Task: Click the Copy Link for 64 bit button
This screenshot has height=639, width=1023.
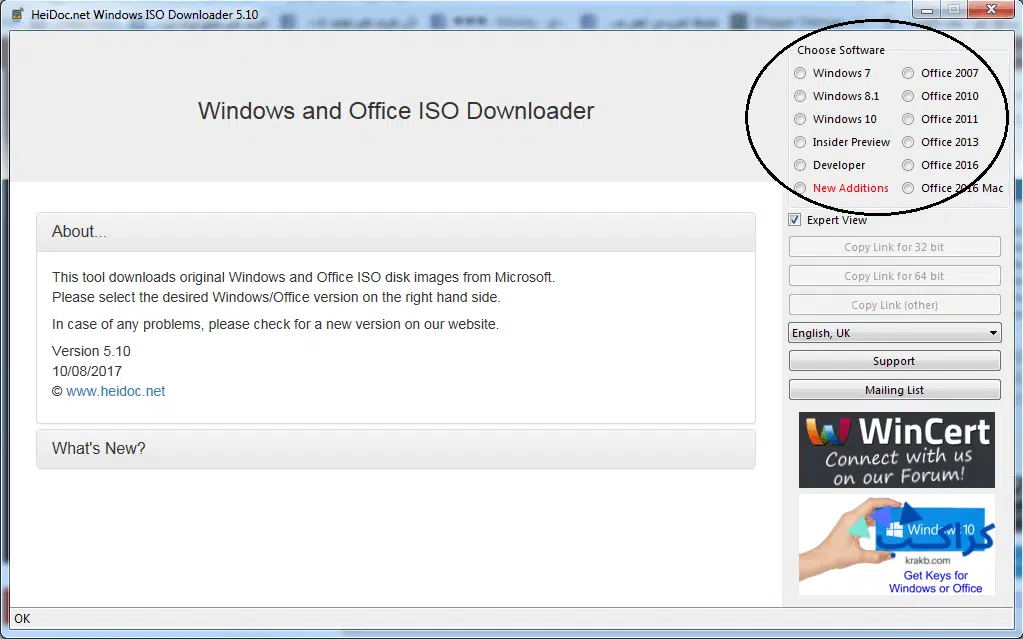Action: click(x=894, y=276)
